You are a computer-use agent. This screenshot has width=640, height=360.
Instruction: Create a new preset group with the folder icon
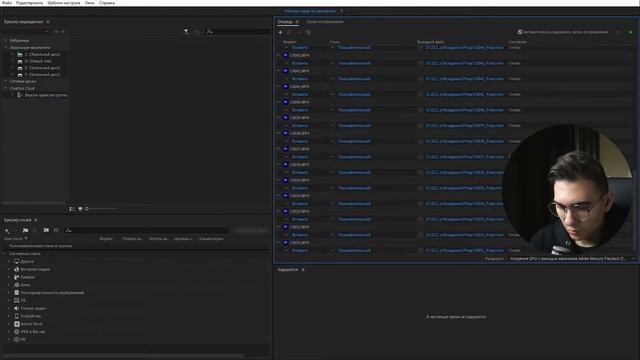click(x=25, y=231)
